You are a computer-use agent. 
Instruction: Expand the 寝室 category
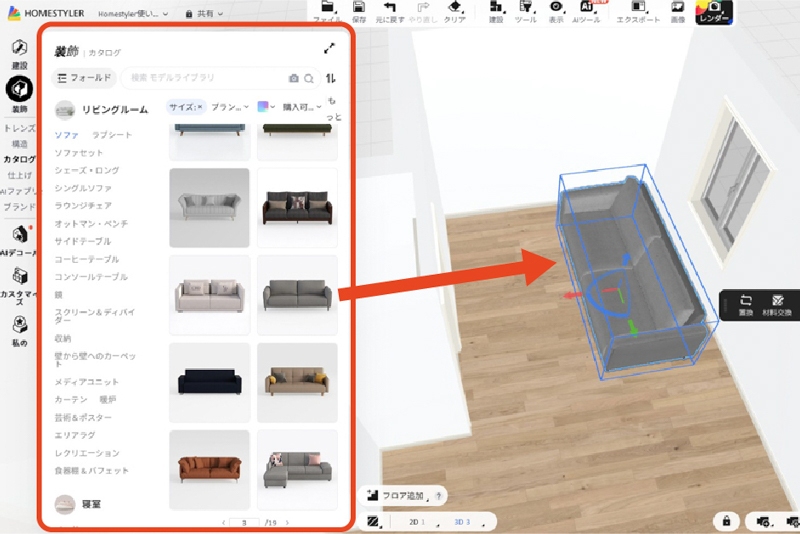78,504
